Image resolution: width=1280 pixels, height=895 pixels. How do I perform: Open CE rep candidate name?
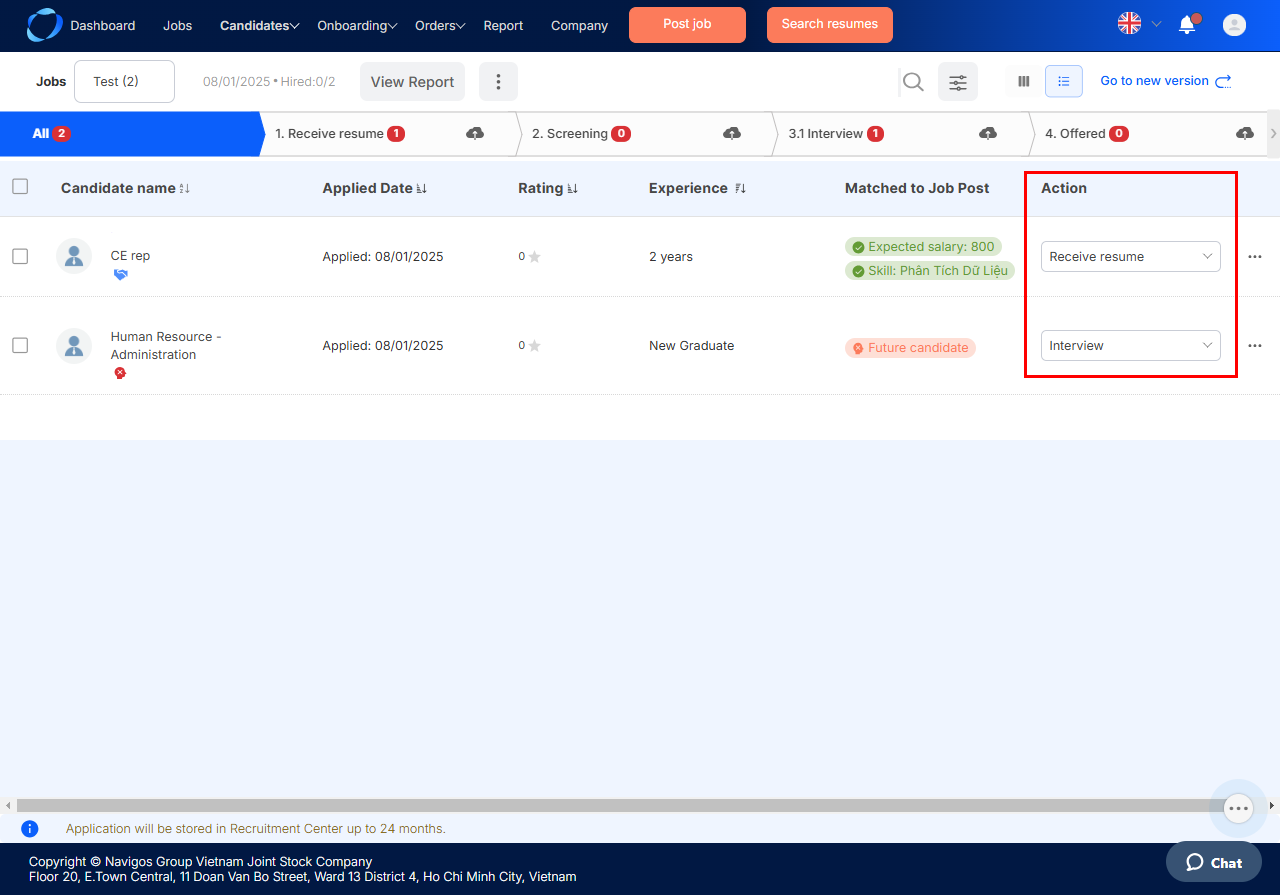click(130, 256)
